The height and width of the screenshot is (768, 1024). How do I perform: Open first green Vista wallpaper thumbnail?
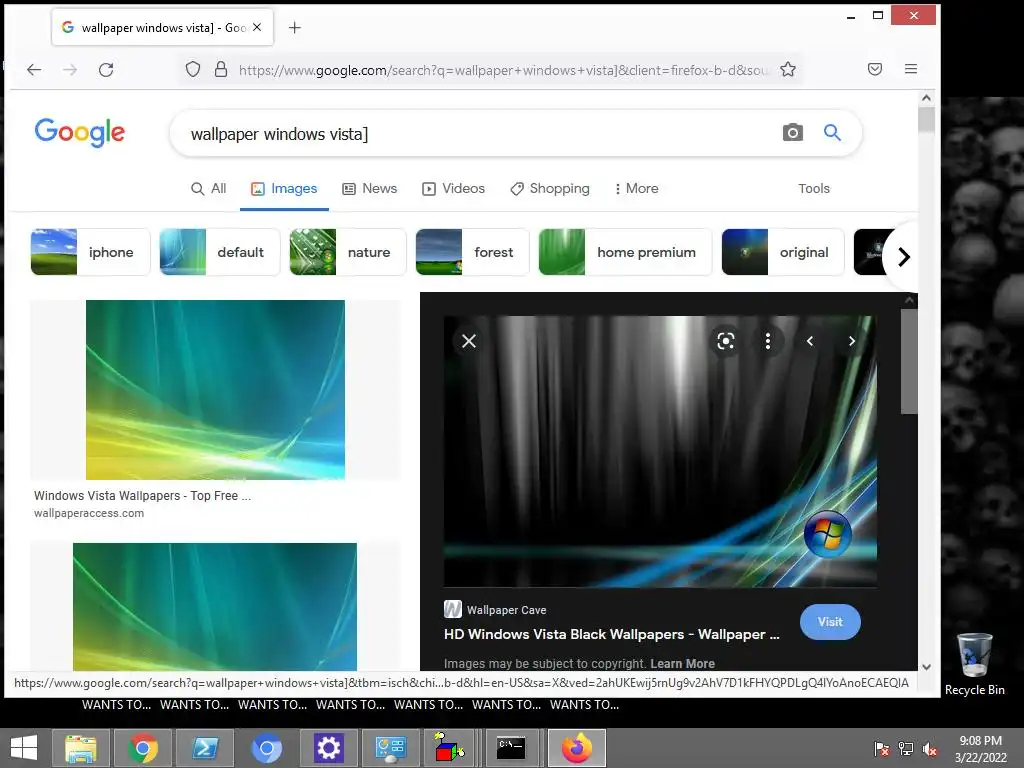(x=216, y=390)
